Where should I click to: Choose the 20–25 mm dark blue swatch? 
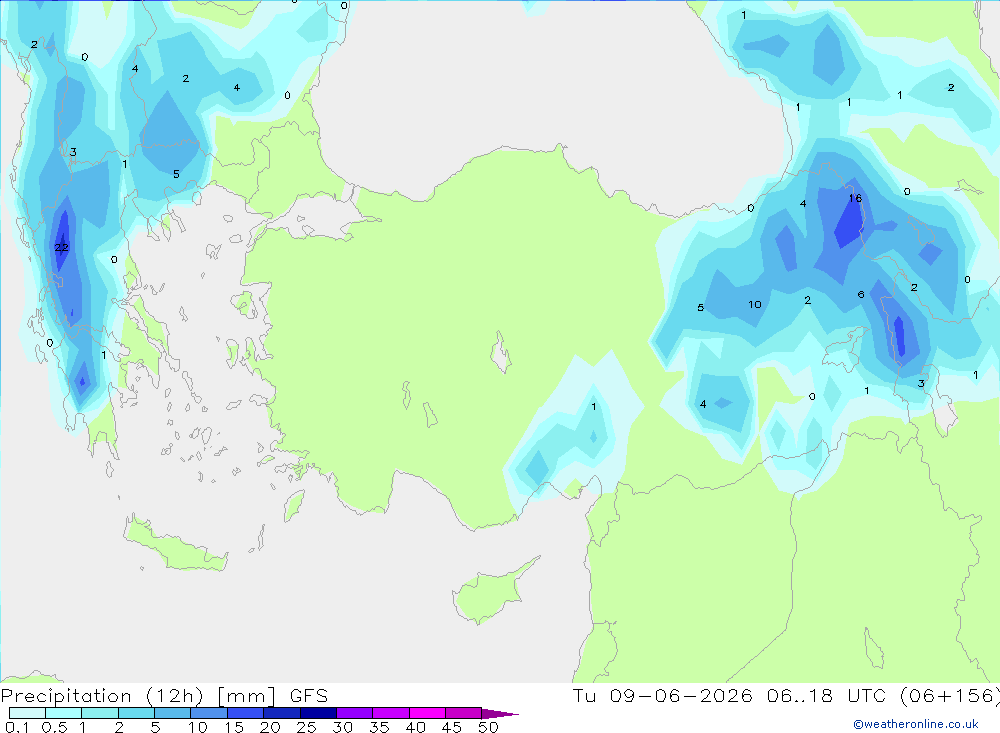click(x=282, y=713)
